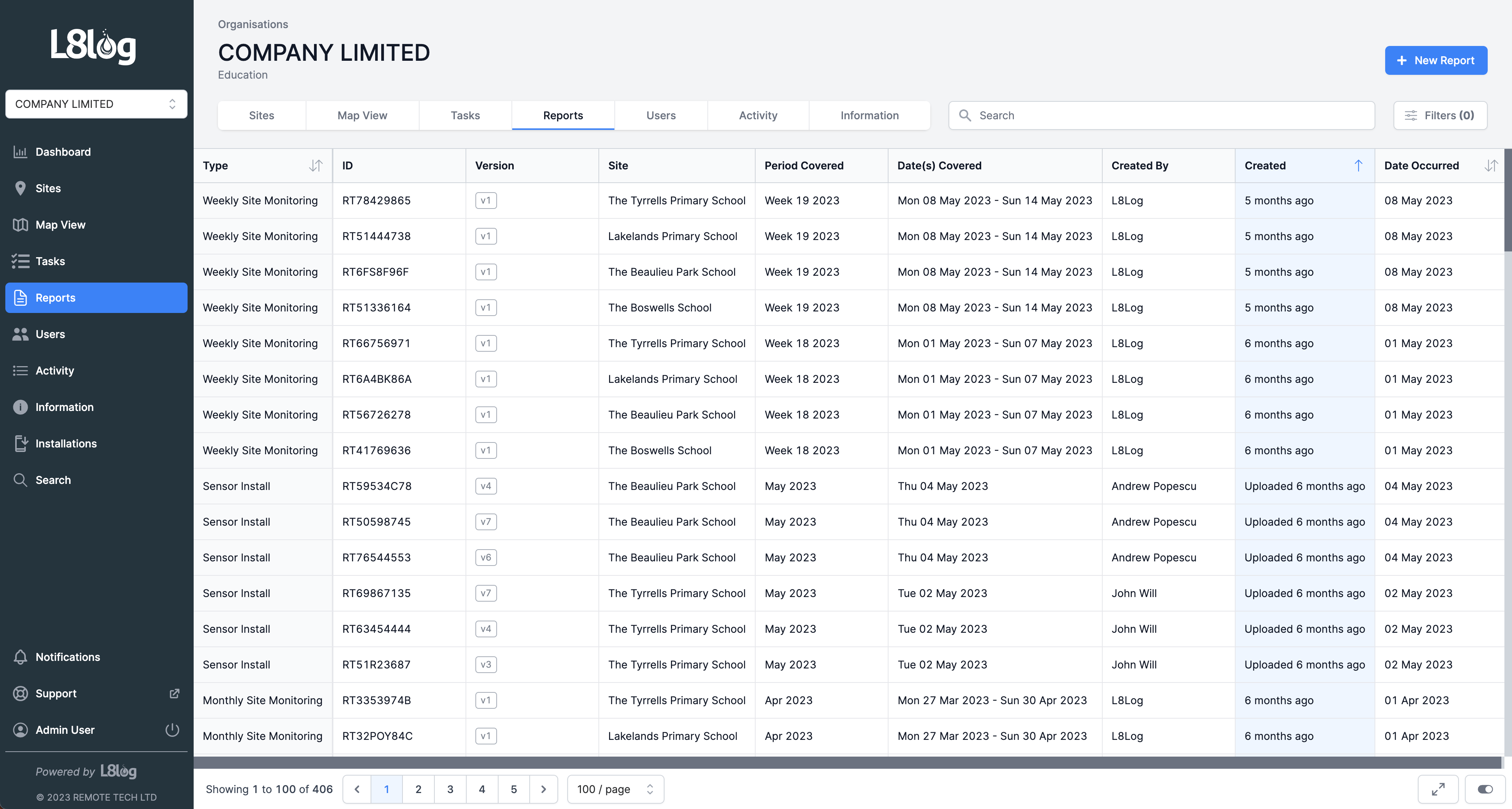The height and width of the screenshot is (809, 1512).
Task: Click the Sites pin icon in sidebar
Action: [x=21, y=188]
